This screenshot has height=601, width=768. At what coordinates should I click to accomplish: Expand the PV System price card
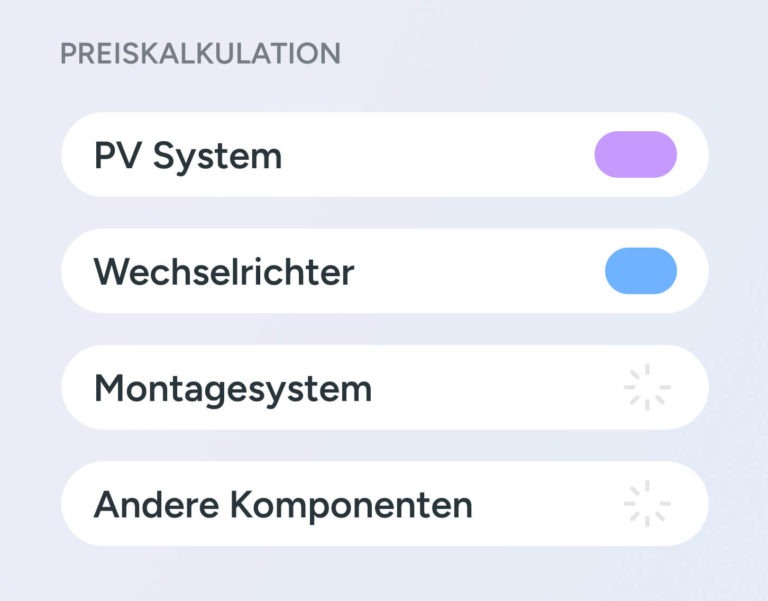pos(384,155)
